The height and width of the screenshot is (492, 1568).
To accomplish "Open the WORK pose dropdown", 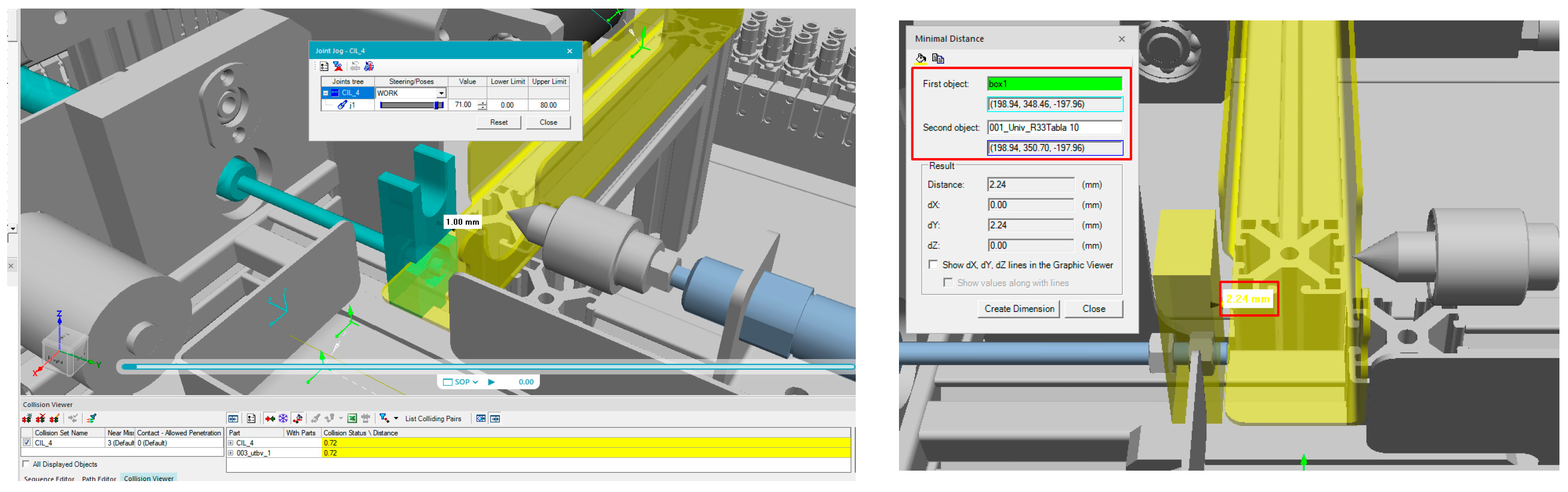I will [440, 93].
